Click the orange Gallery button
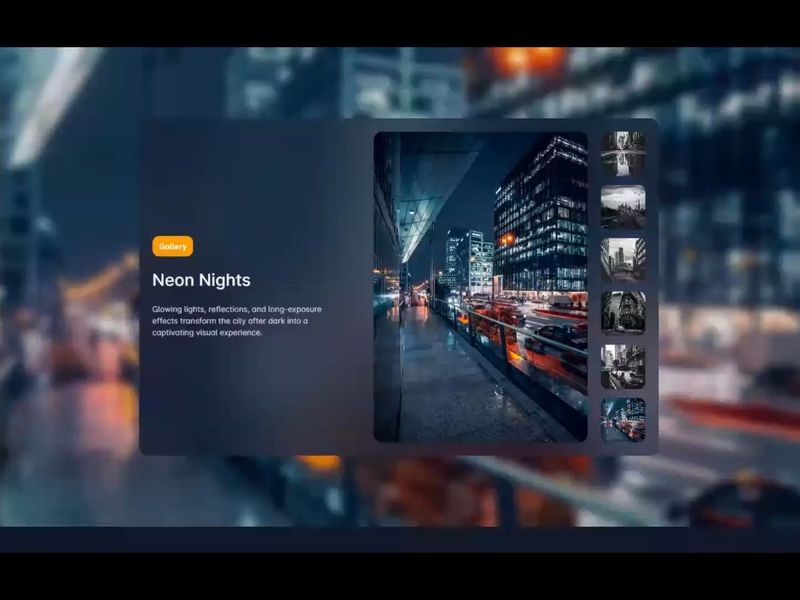800x600 pixels. point(172,246)
